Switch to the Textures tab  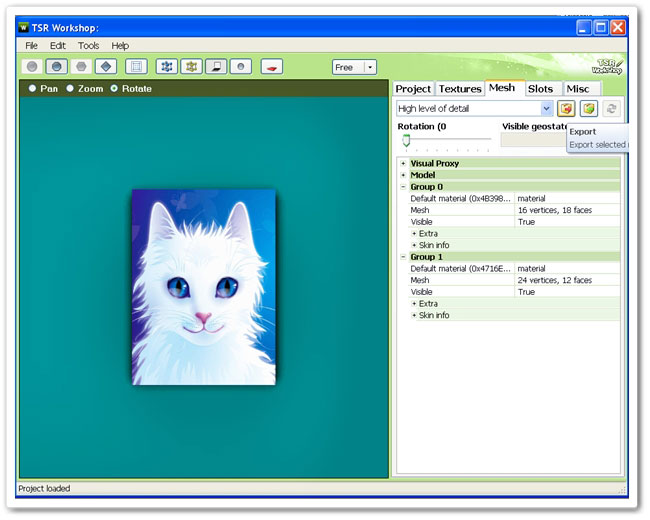tap(460, 89)
